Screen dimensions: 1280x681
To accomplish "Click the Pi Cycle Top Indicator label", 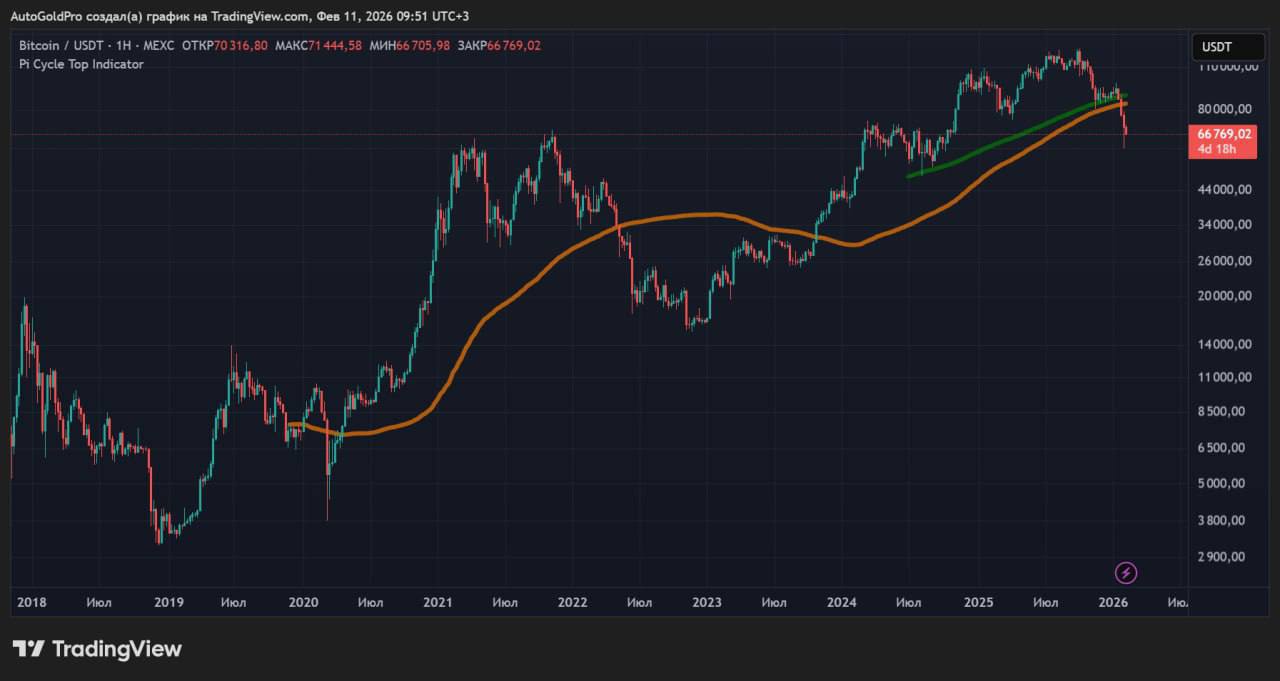I will [81, 64].
